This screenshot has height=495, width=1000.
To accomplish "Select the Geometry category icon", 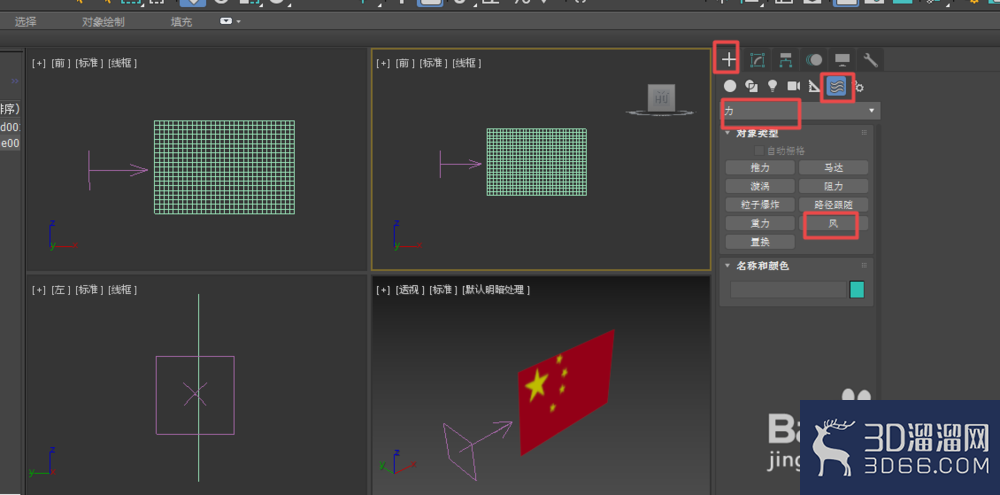I will (x=730, y=85).
